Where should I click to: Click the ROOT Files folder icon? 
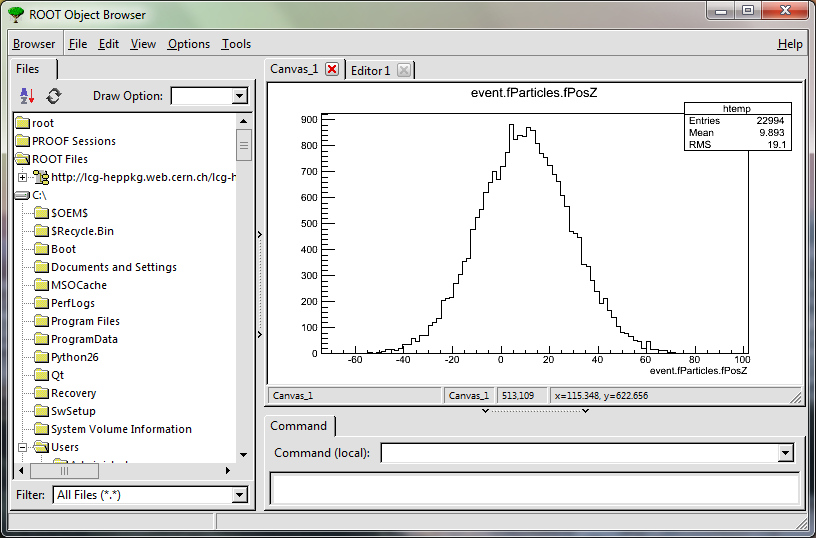click(x=22, y=159)
